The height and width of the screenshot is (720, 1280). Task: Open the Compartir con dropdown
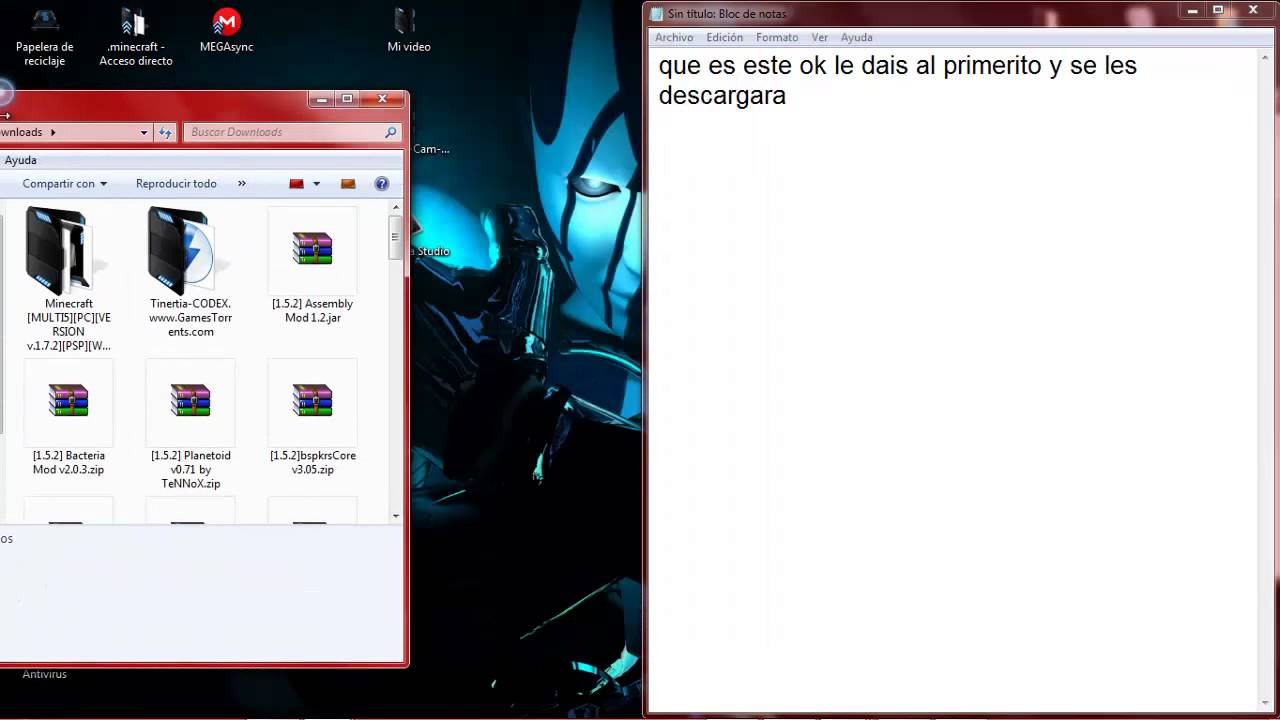pyautogui.click(x=64, y=184)
